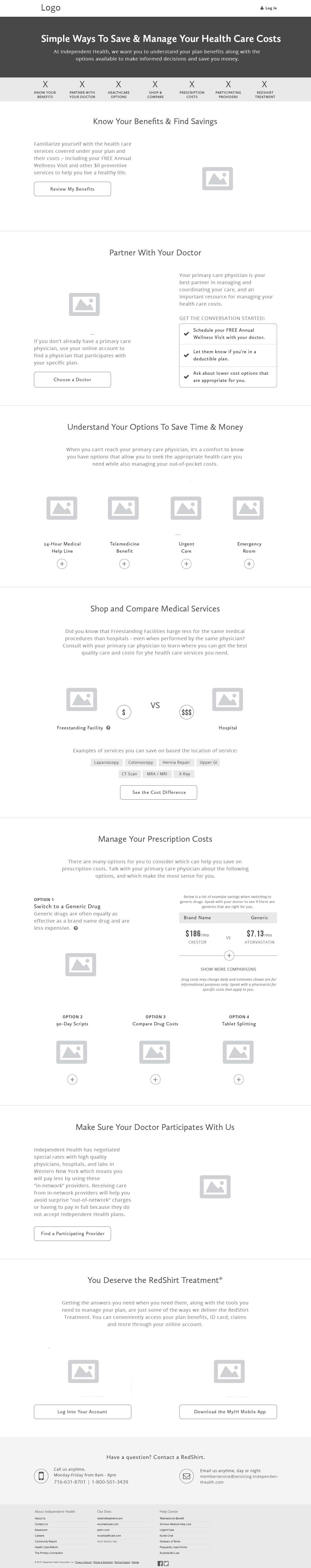This screenshot has width=311, height=1568.
Task: Expand the 90-Day Scripts option details
Action: pyautogui.click(x=71, y=1079)
